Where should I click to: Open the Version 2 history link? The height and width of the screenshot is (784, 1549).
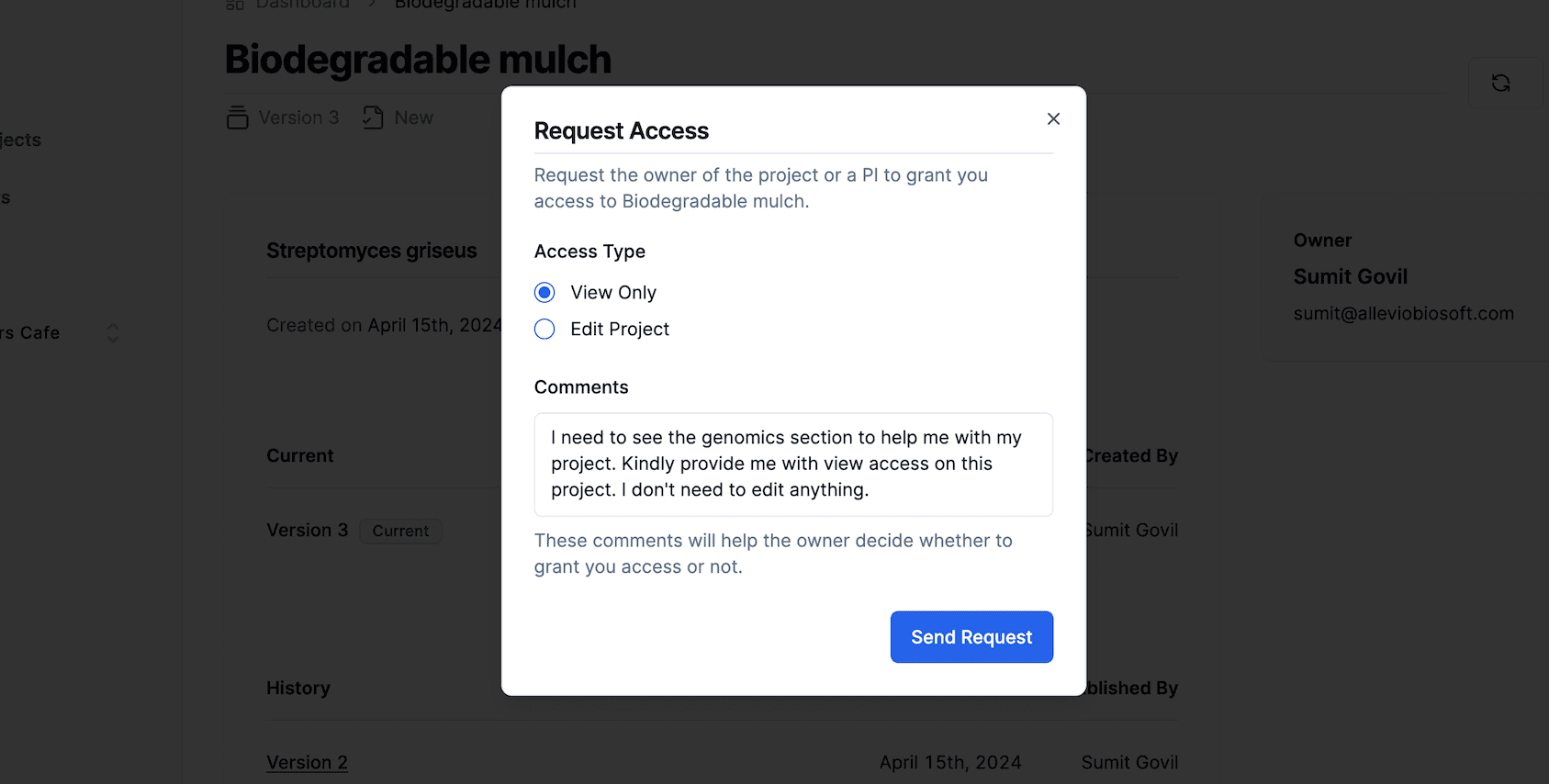point(307,763)
